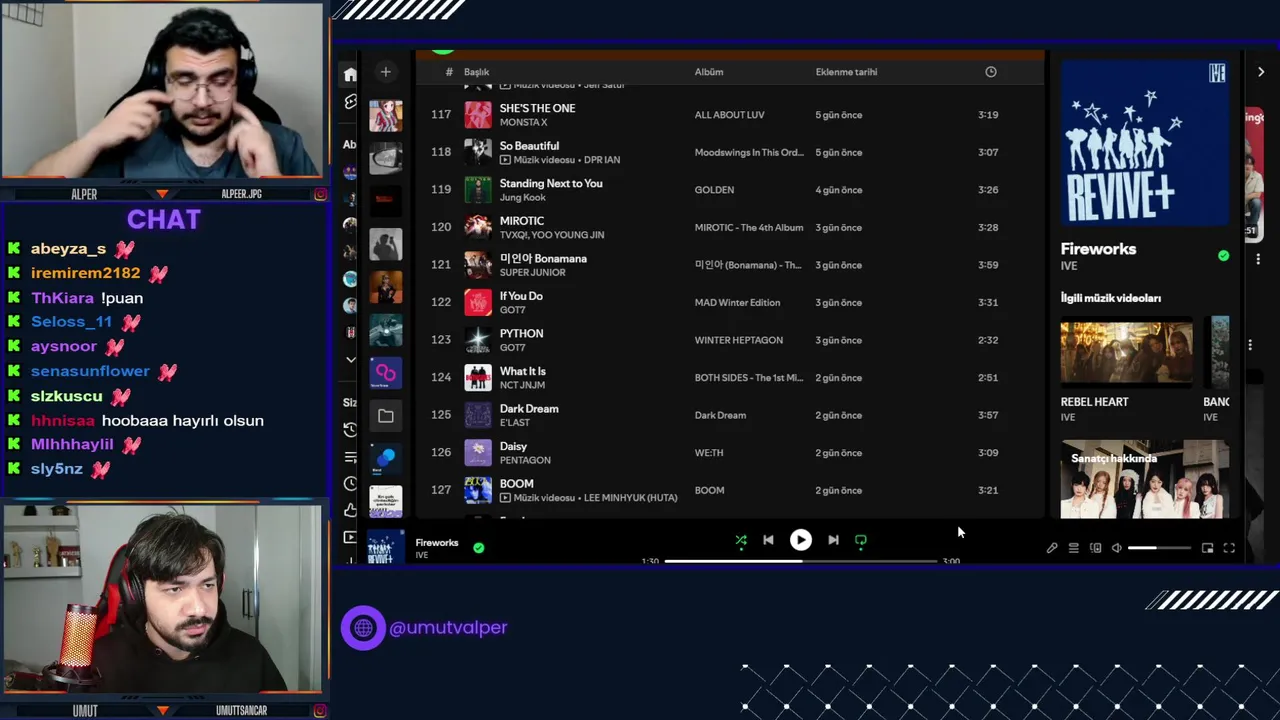Sort by the # column header
1280x720 pixels.
pos(449,72)
